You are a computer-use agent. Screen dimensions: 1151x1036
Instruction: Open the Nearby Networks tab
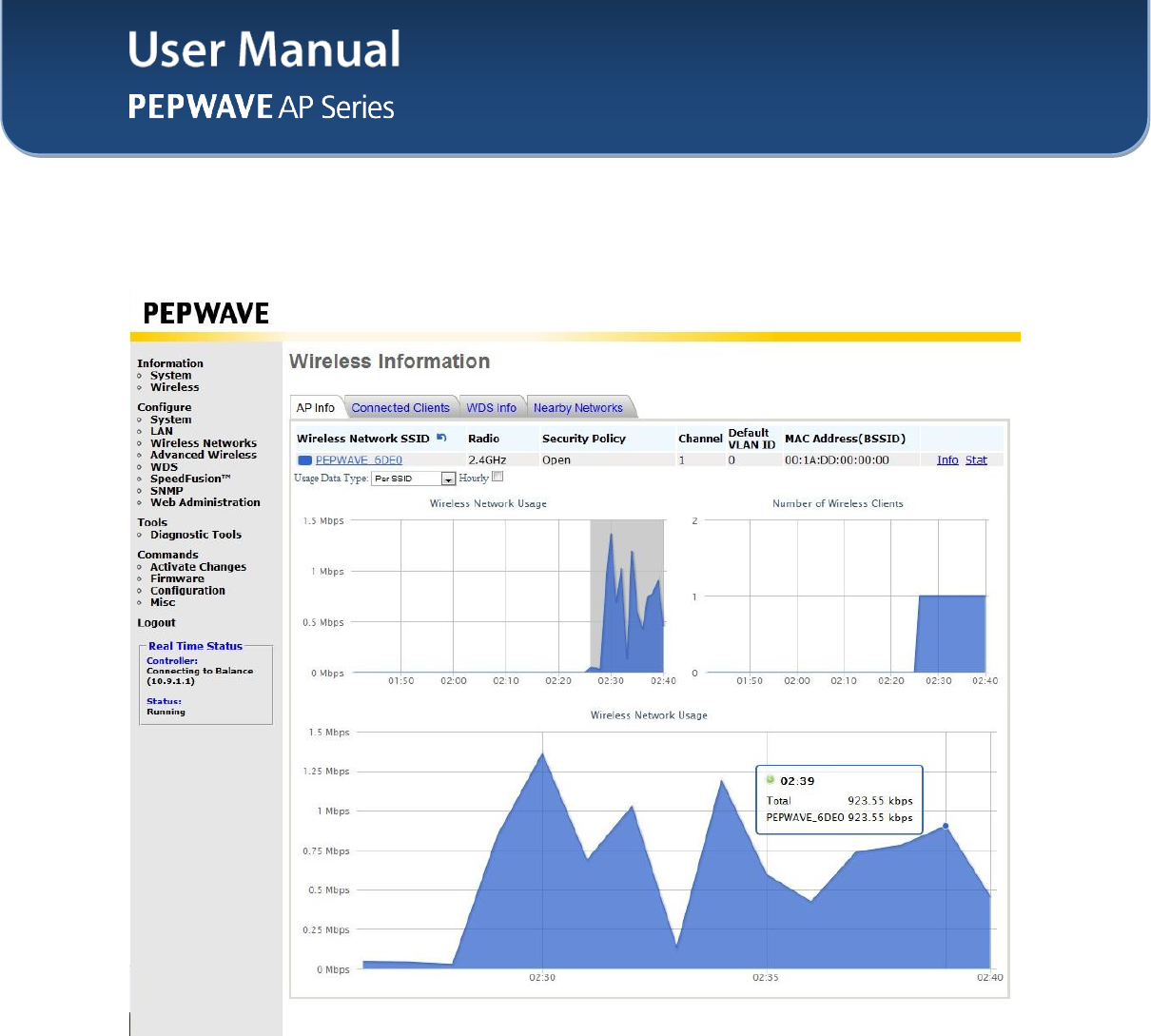pos(578,407)
